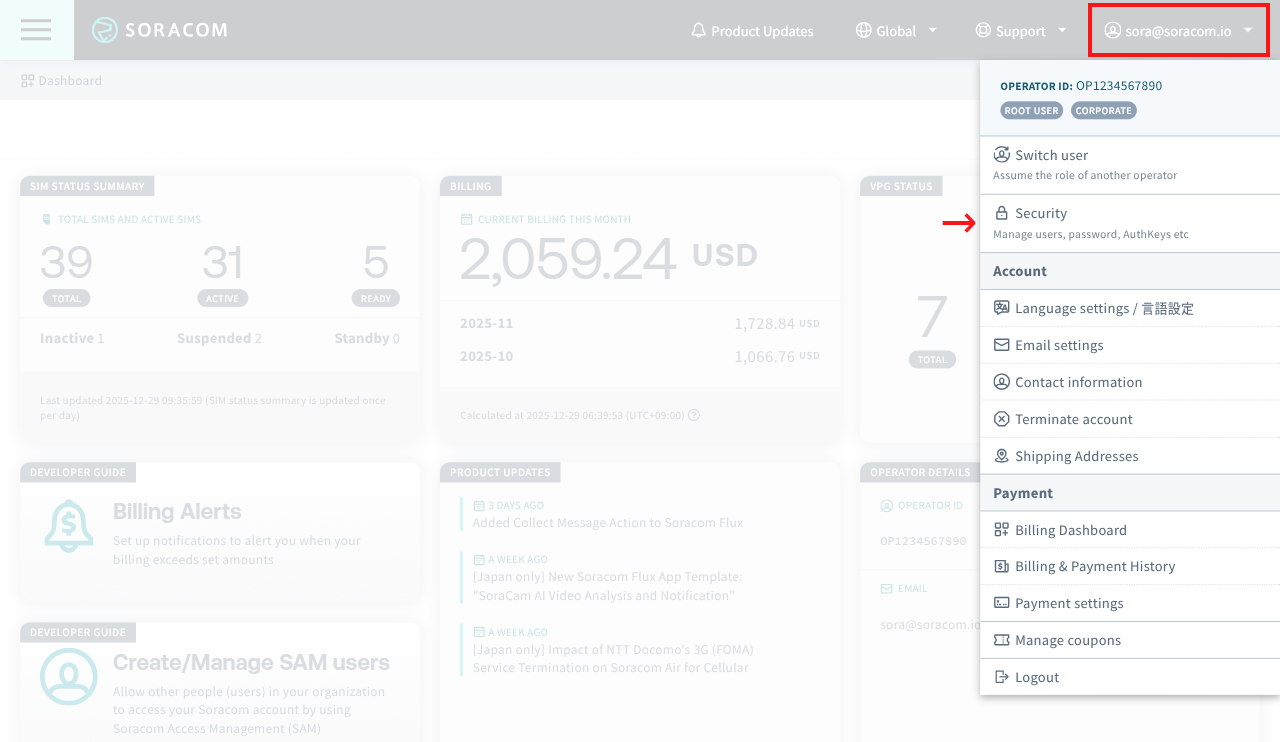This screenshot has width=1280, height=742.
Task: Click the Switch user icon
Action: pos(1001,155)
